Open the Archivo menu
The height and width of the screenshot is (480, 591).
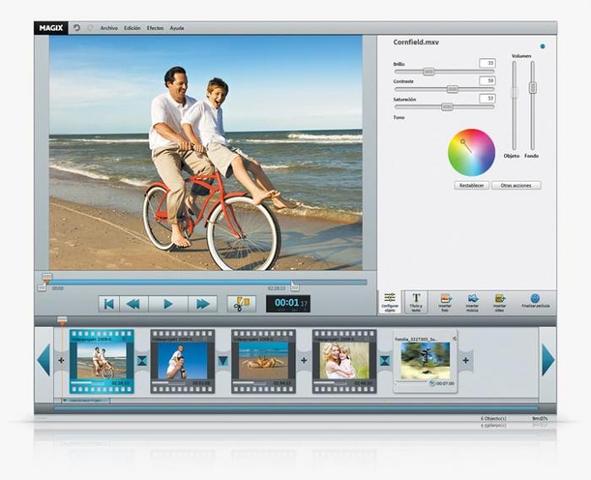pos(109,28)
